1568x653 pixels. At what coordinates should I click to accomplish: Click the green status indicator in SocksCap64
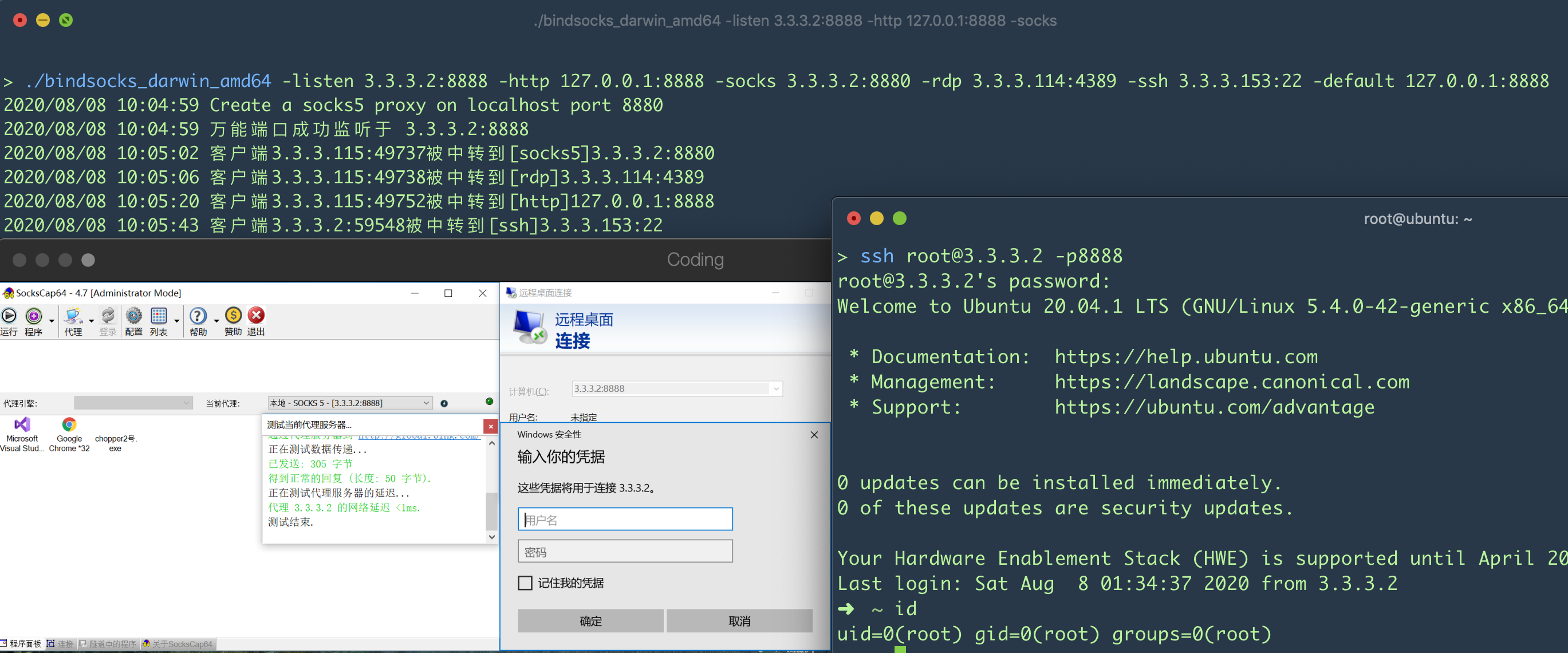click(490, 402)
